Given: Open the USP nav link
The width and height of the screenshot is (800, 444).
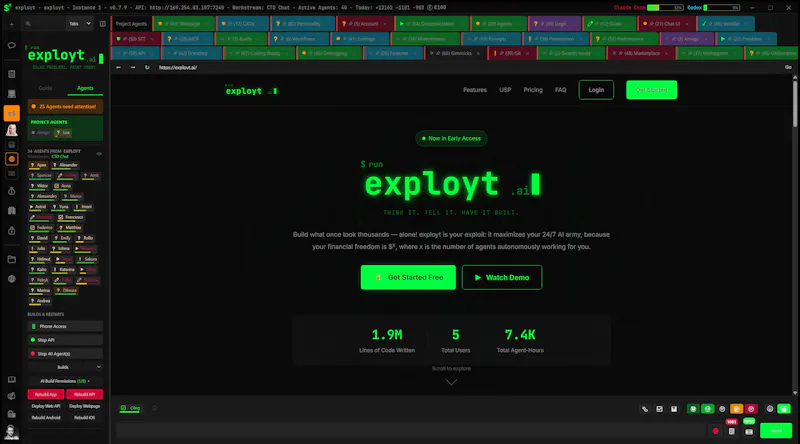Looking at the screenshot, I should [x=505, y=90].
